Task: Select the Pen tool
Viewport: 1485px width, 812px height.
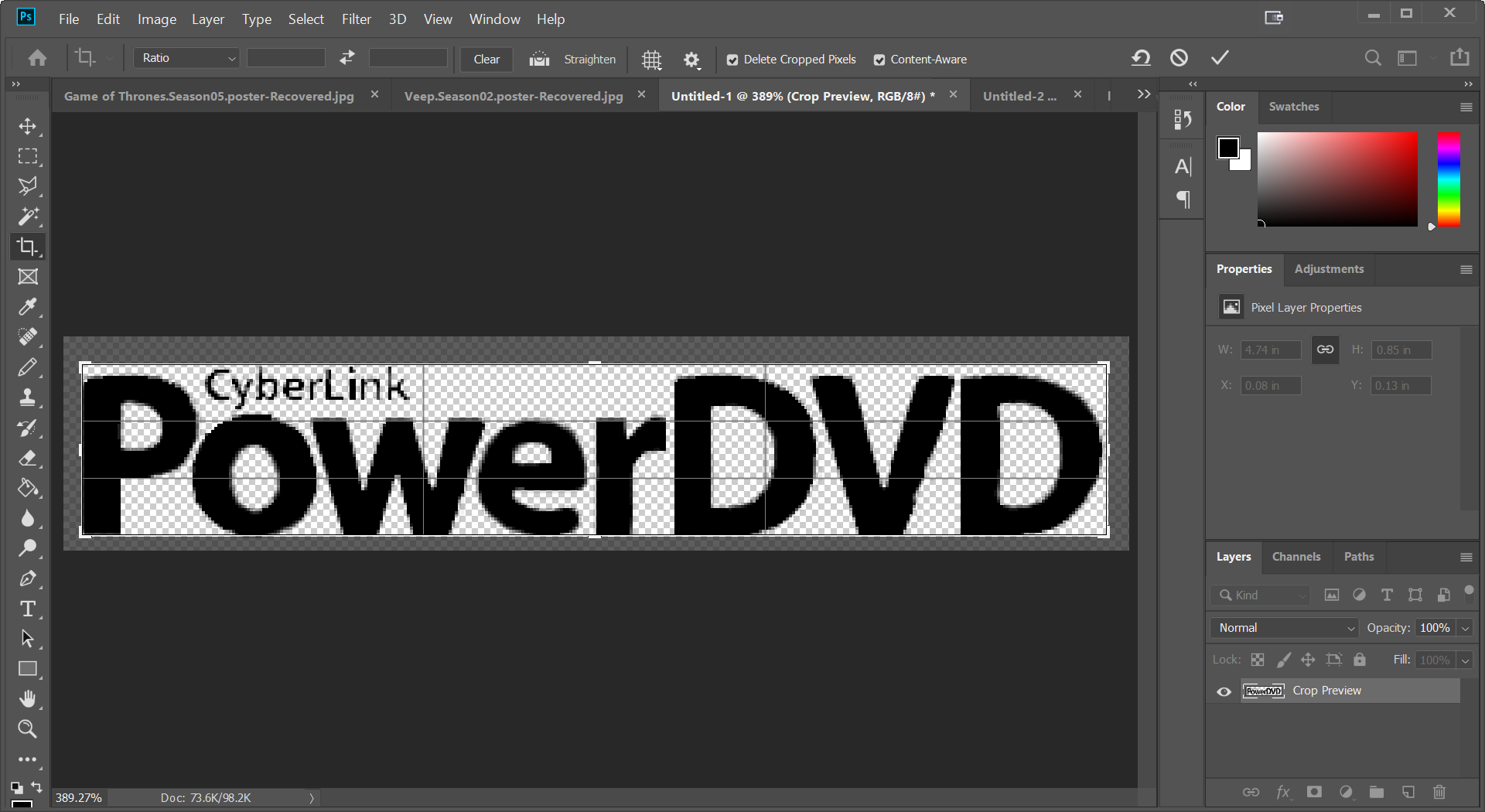Action: coord(28,578)
